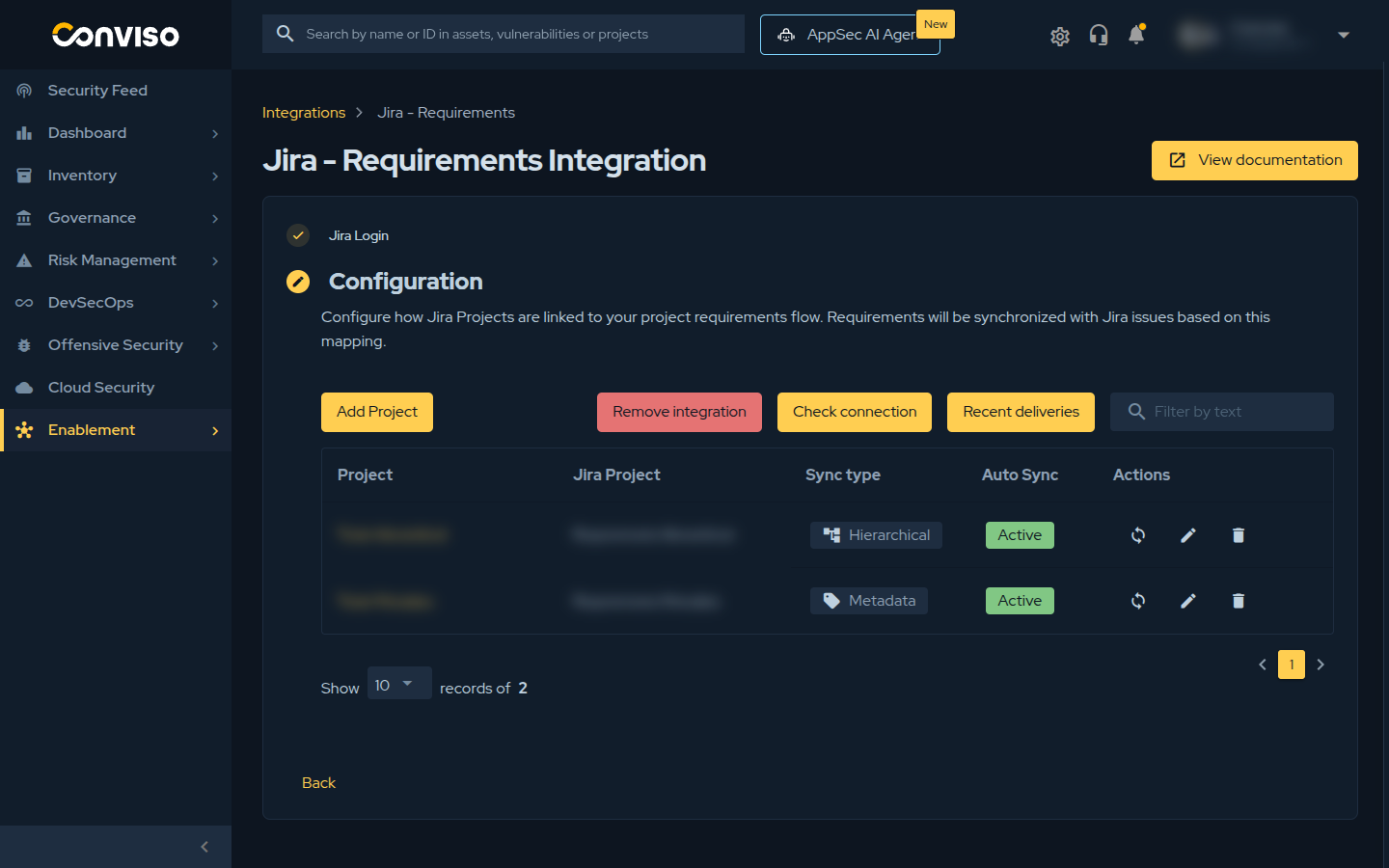Click the Jira Login completed step checkmark

click(298, 235)
